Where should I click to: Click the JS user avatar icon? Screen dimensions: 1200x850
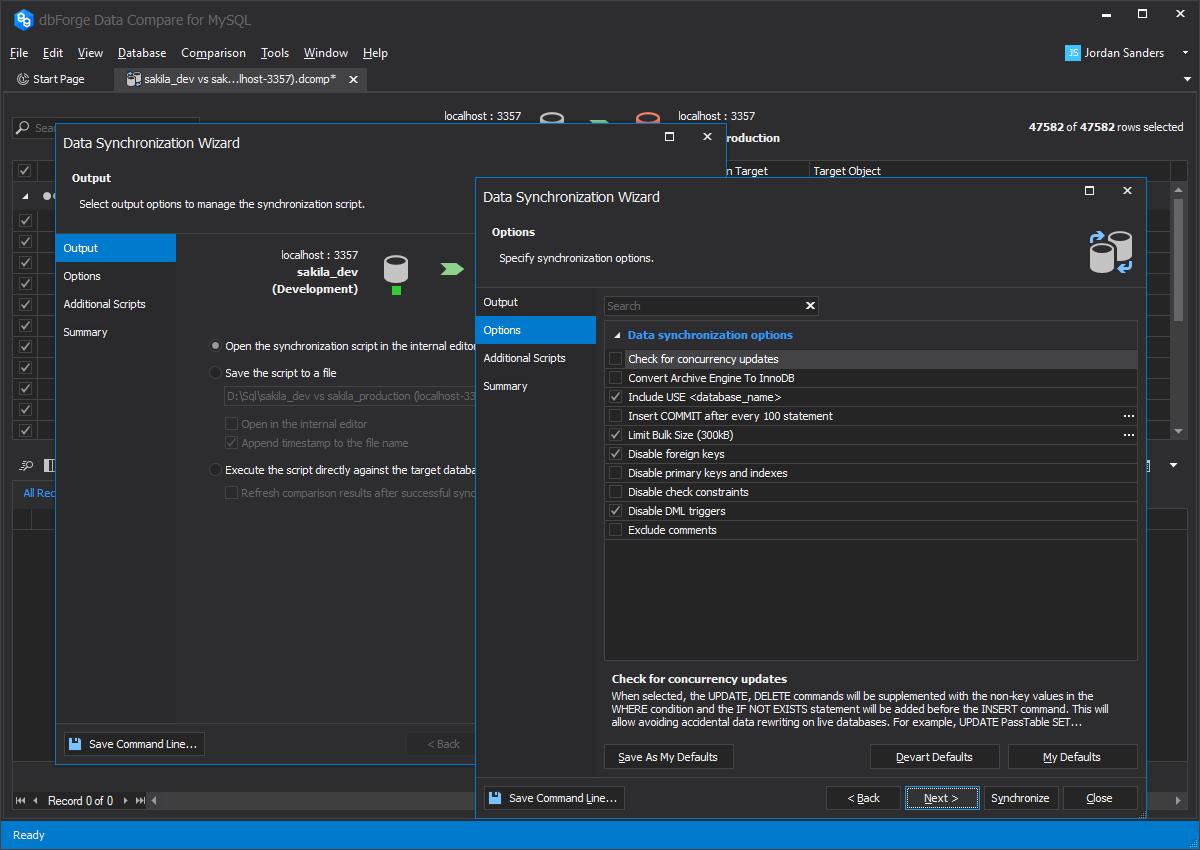1073,53
